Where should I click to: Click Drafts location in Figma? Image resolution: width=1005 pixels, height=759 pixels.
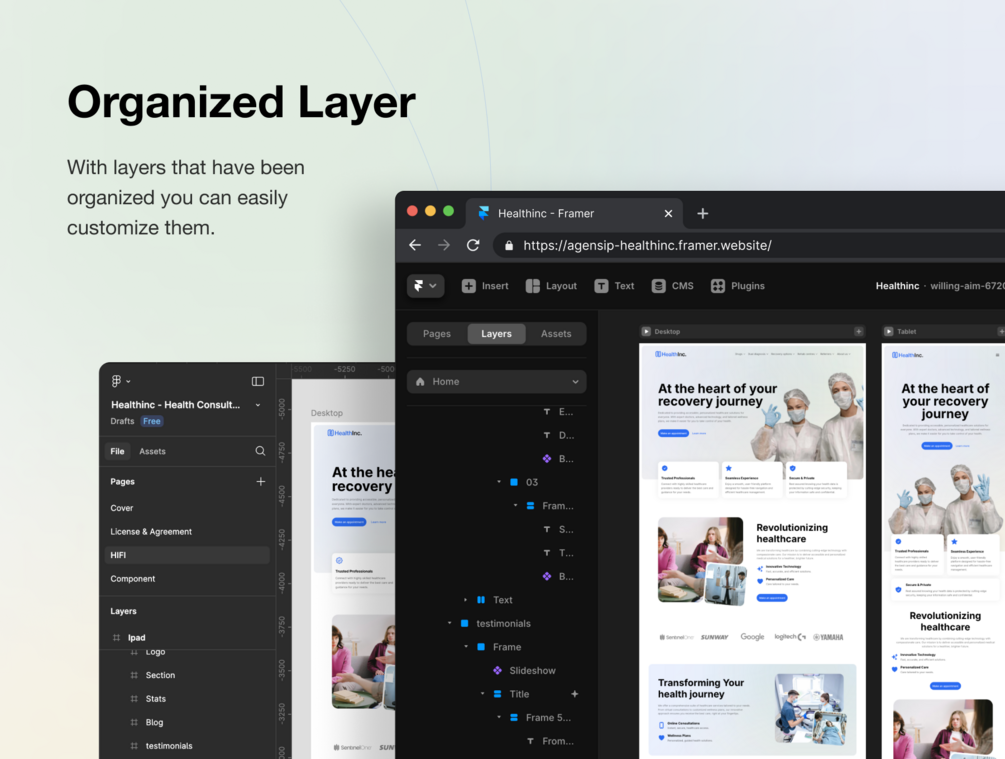coord(122,421)
